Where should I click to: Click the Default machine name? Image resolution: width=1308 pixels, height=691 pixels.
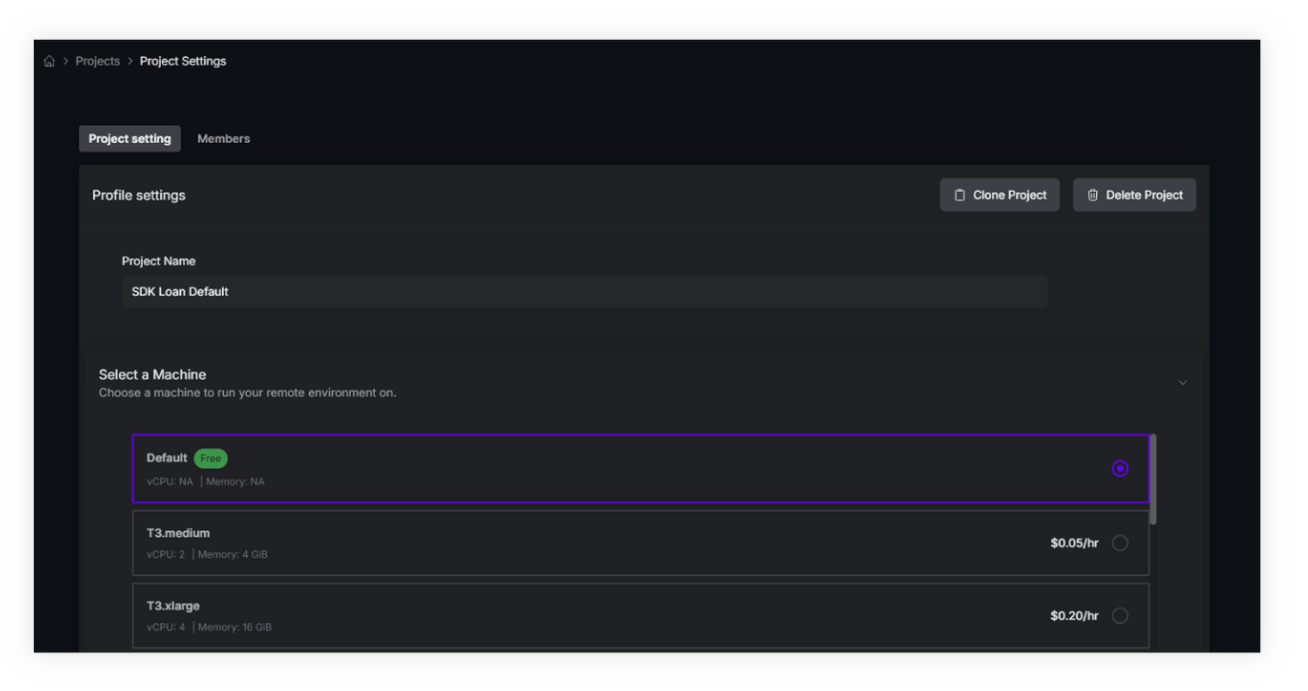pos(167,458)
